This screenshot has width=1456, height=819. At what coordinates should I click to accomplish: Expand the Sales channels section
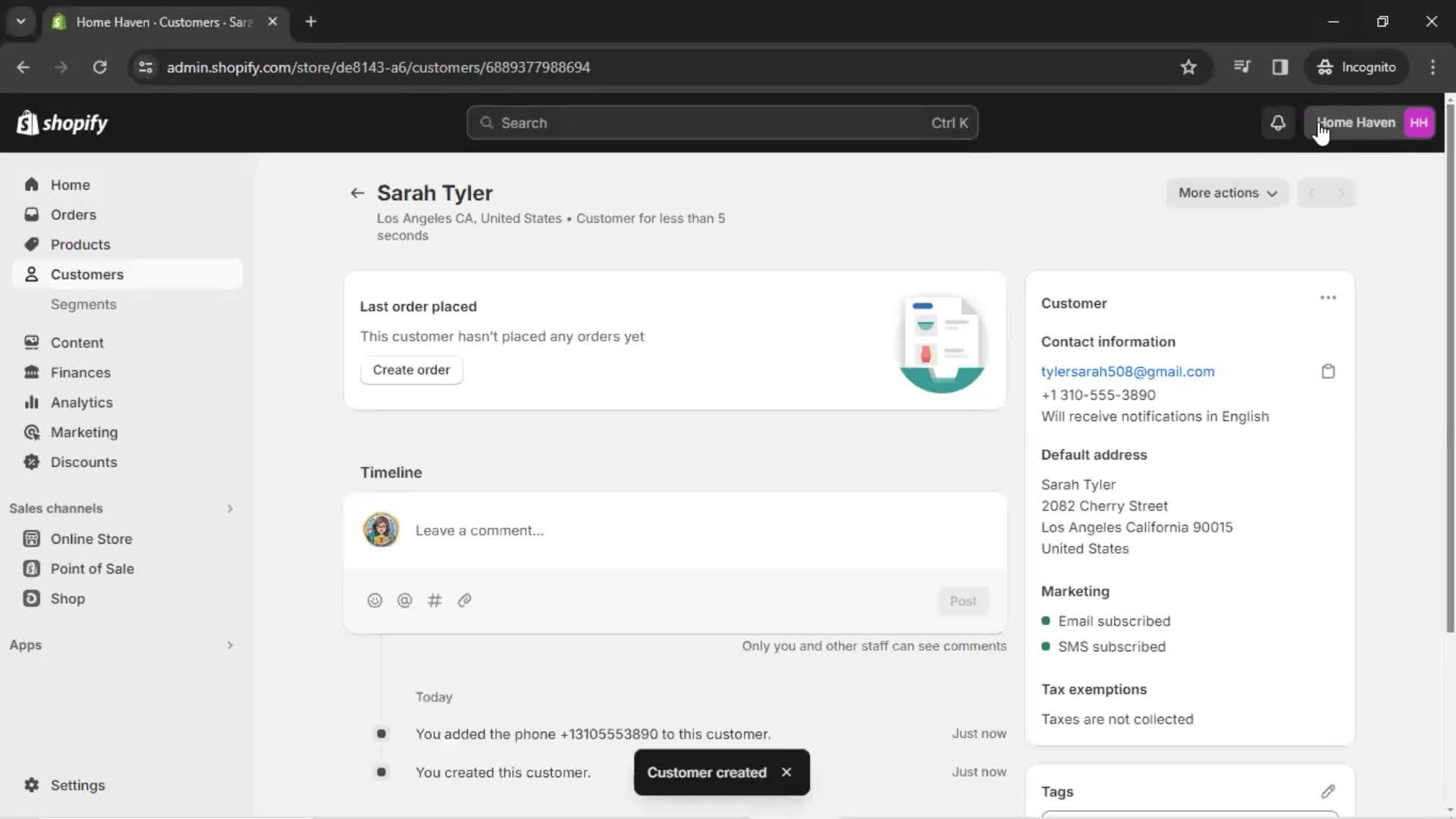(228, 508)
